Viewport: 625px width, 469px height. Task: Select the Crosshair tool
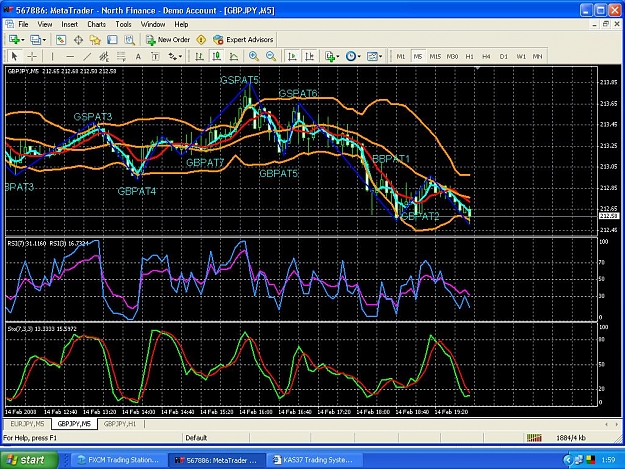(x=32, y=57)
